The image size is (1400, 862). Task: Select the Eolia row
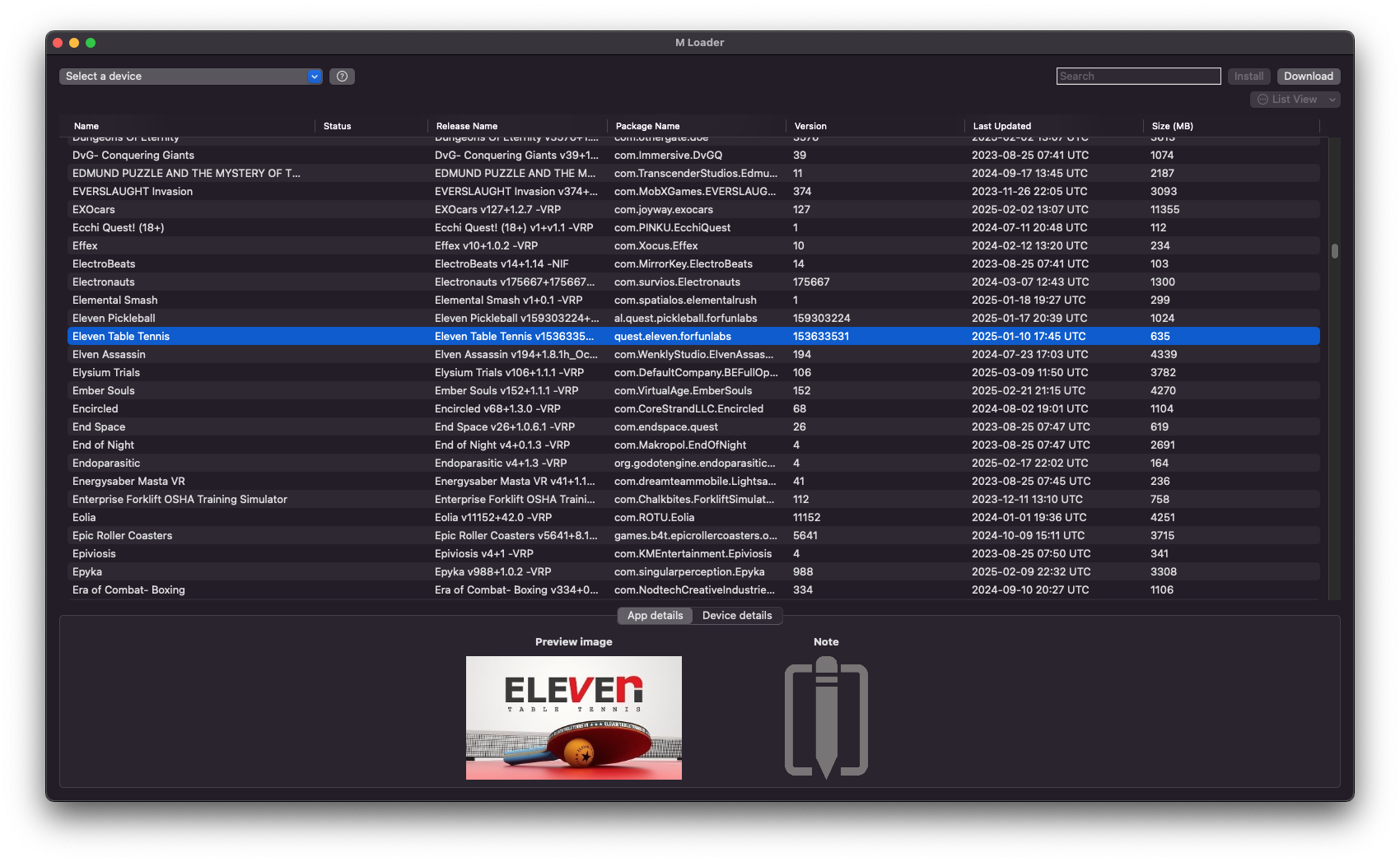pos(693,518)
